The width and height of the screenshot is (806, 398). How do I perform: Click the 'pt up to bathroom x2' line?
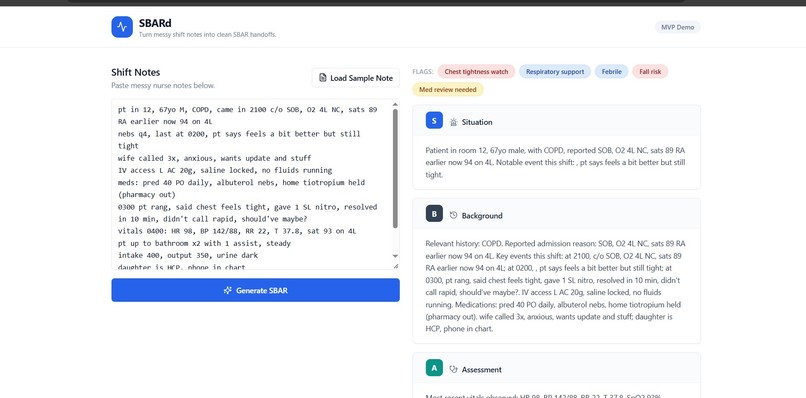[x=204, y=243]
